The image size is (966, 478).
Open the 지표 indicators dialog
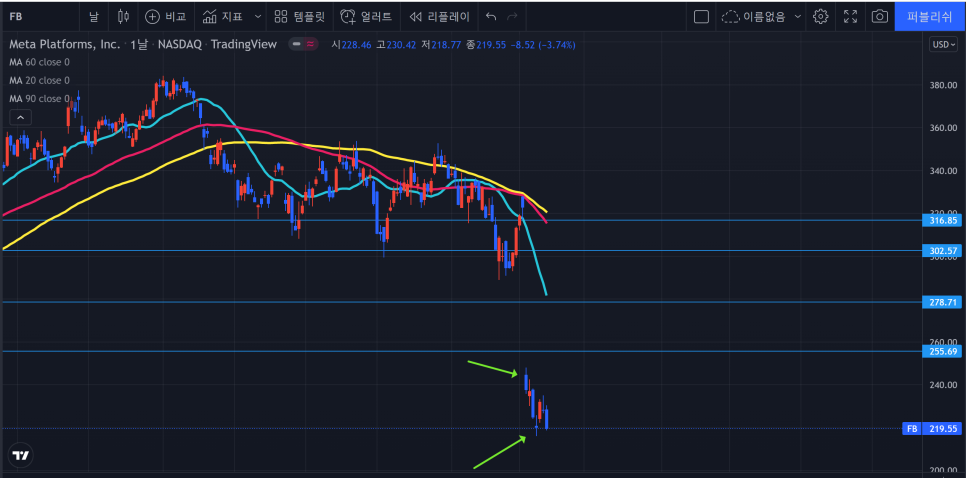(224, 17)
